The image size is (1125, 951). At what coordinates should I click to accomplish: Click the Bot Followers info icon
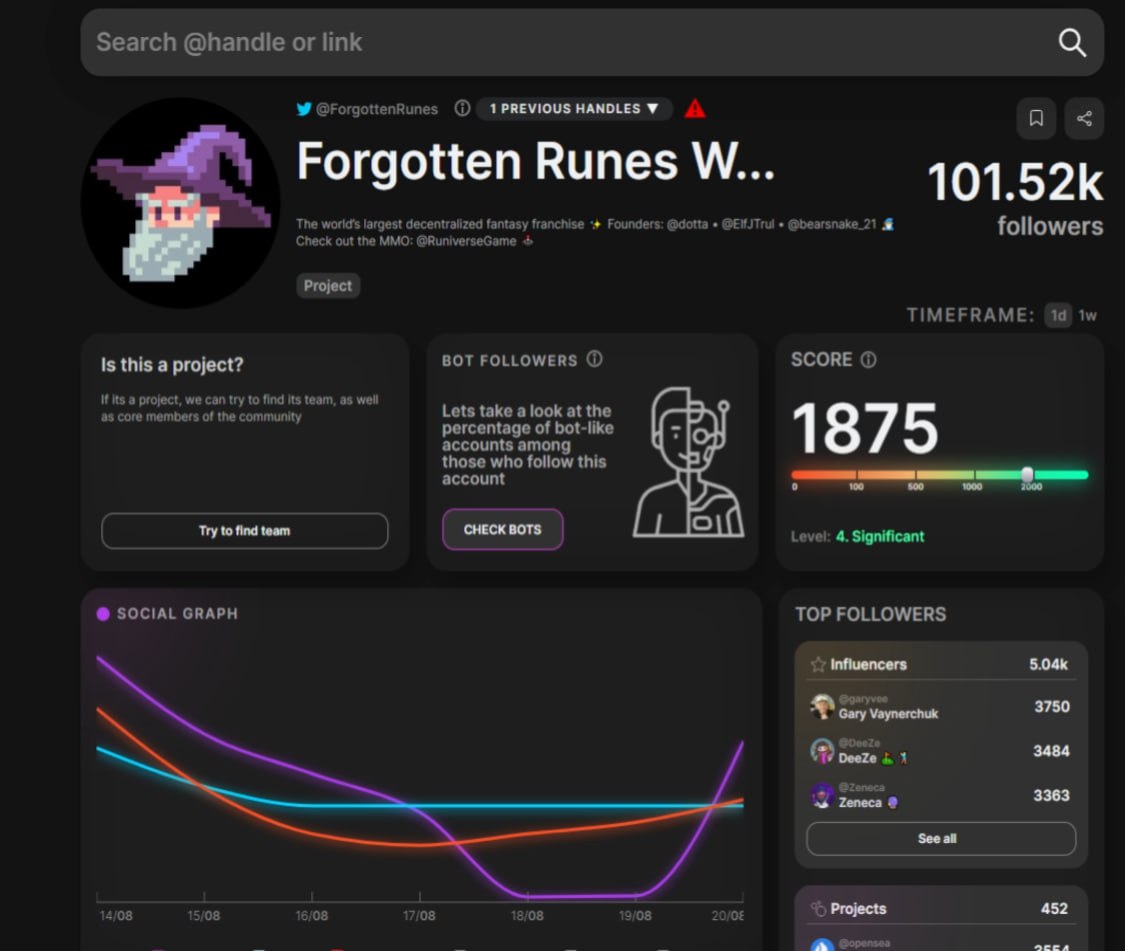(x=594, y=359)
